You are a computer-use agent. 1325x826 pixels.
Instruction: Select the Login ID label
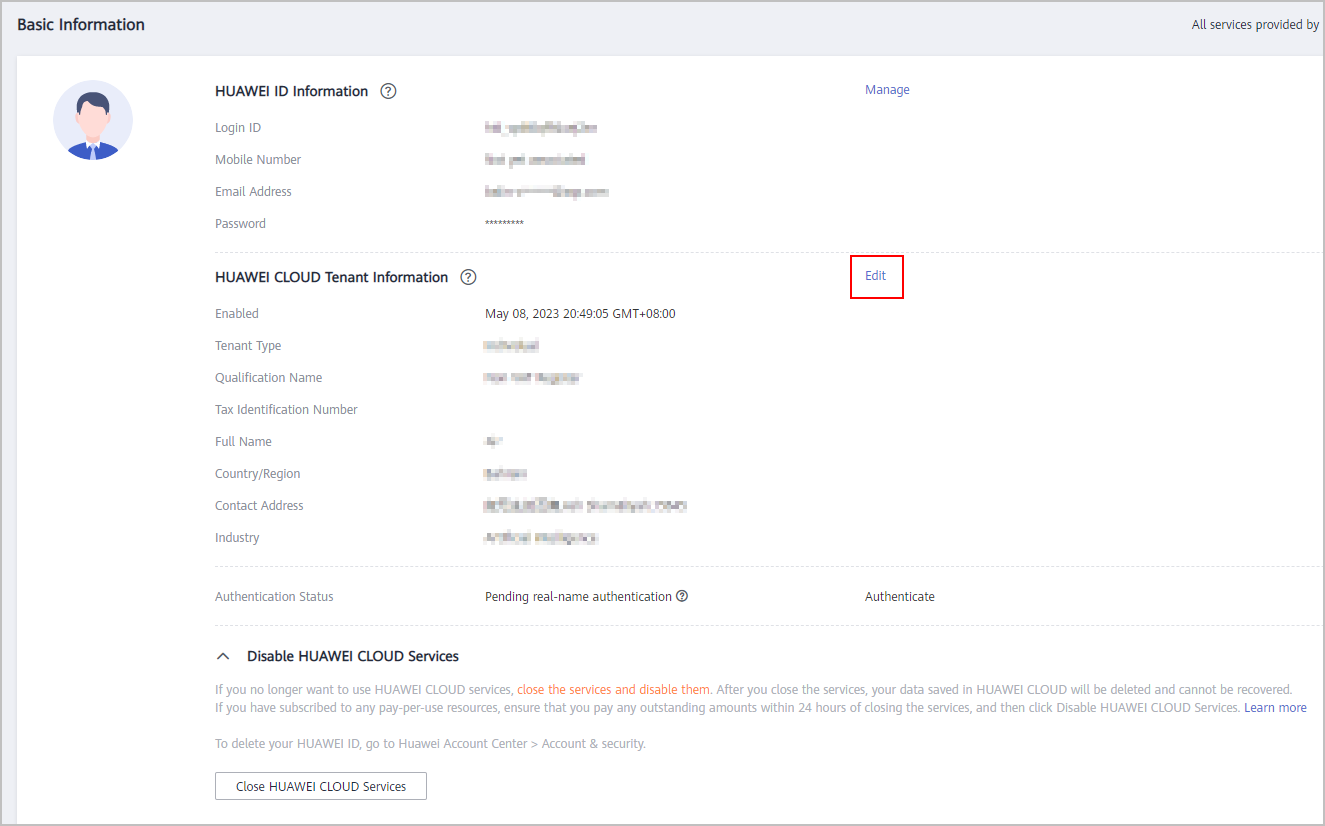[x=238, y=128]
